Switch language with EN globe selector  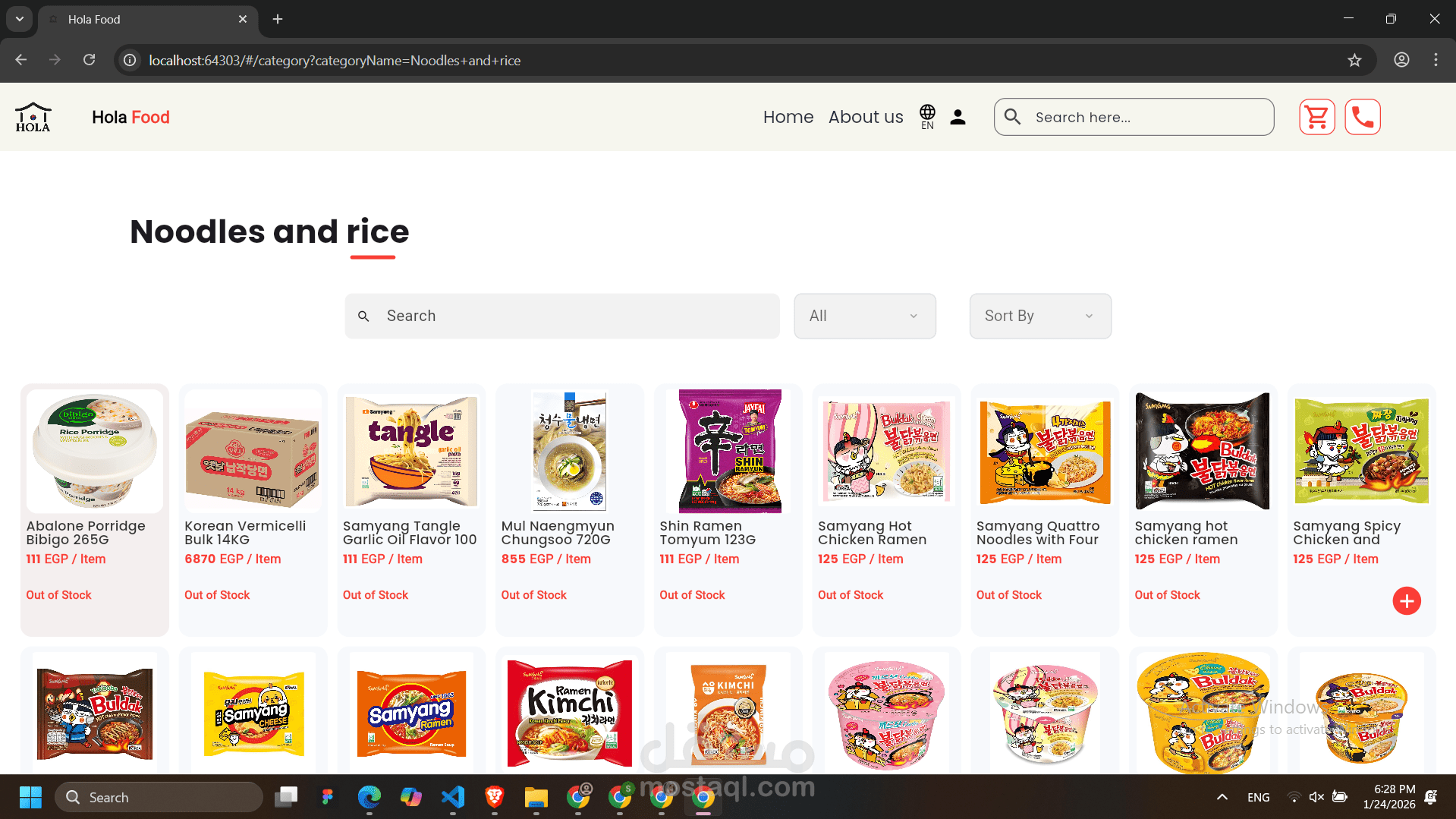927,117
